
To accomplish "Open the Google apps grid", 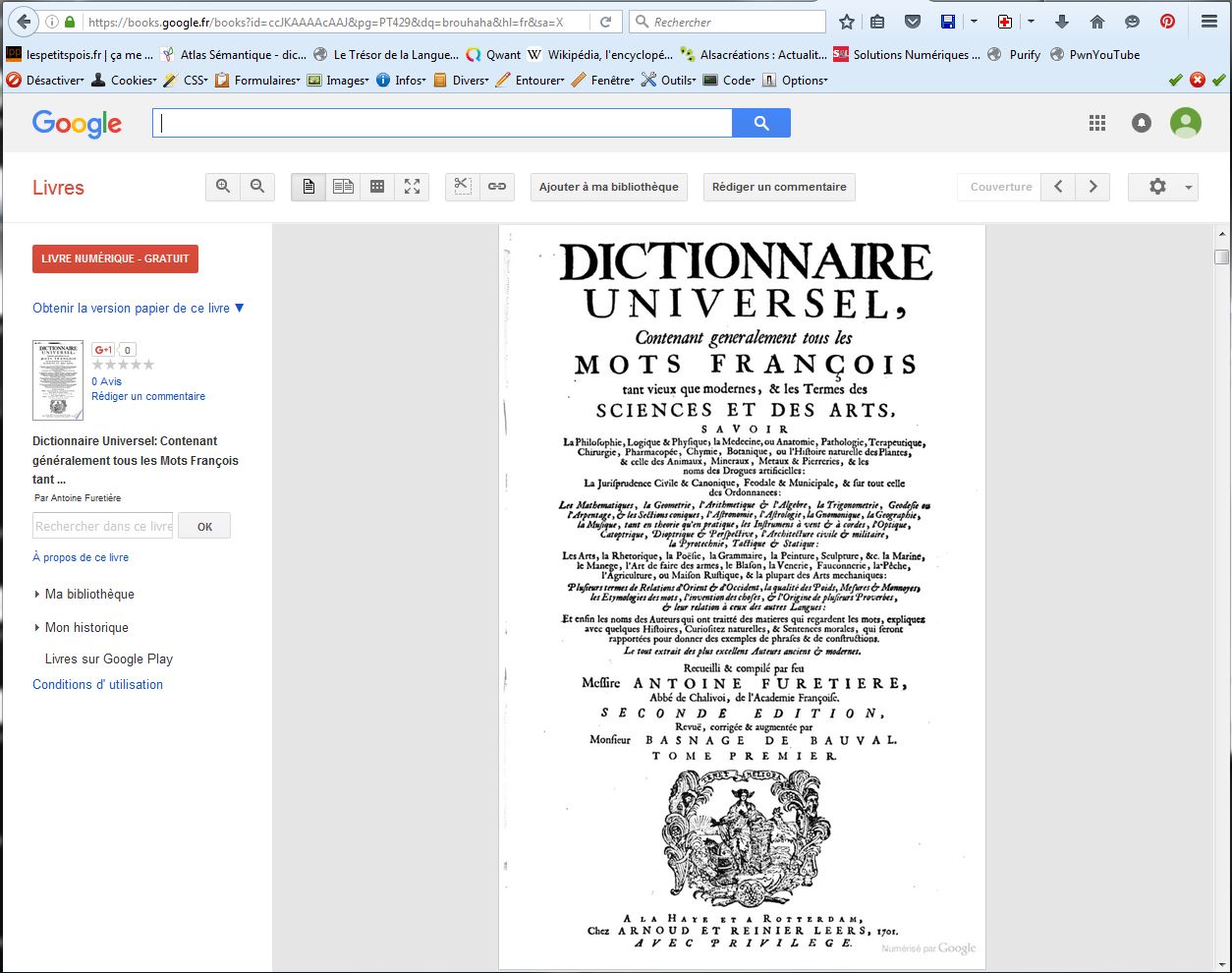I will click(1097, 123).
